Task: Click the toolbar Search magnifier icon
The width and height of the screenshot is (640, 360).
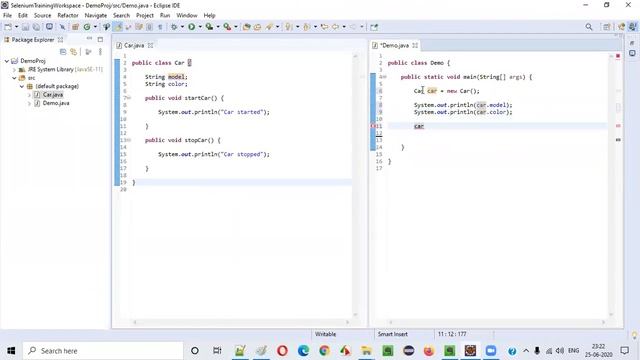Action: (x=589, y=27)
